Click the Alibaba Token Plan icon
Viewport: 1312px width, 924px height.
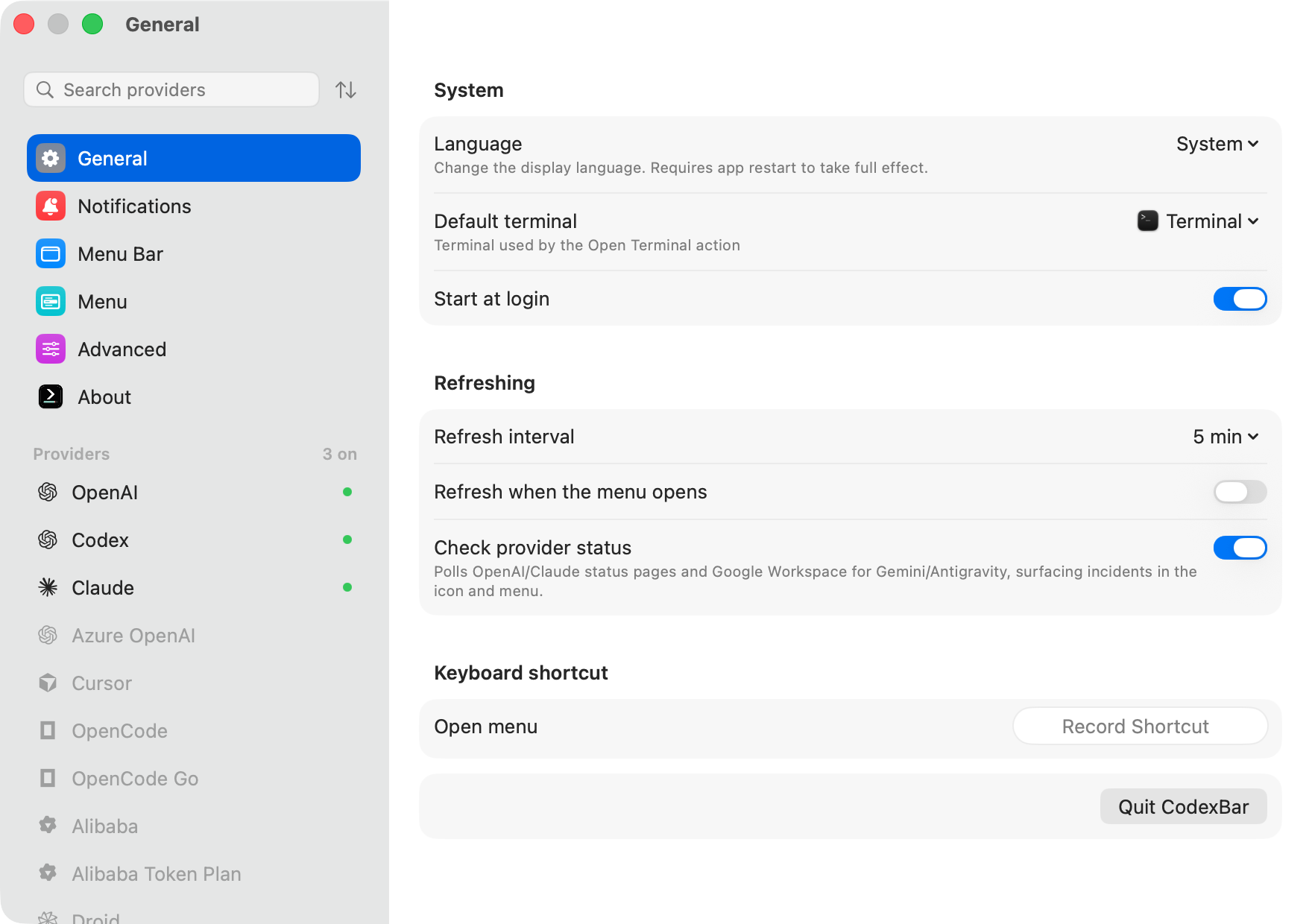(48, 873)
